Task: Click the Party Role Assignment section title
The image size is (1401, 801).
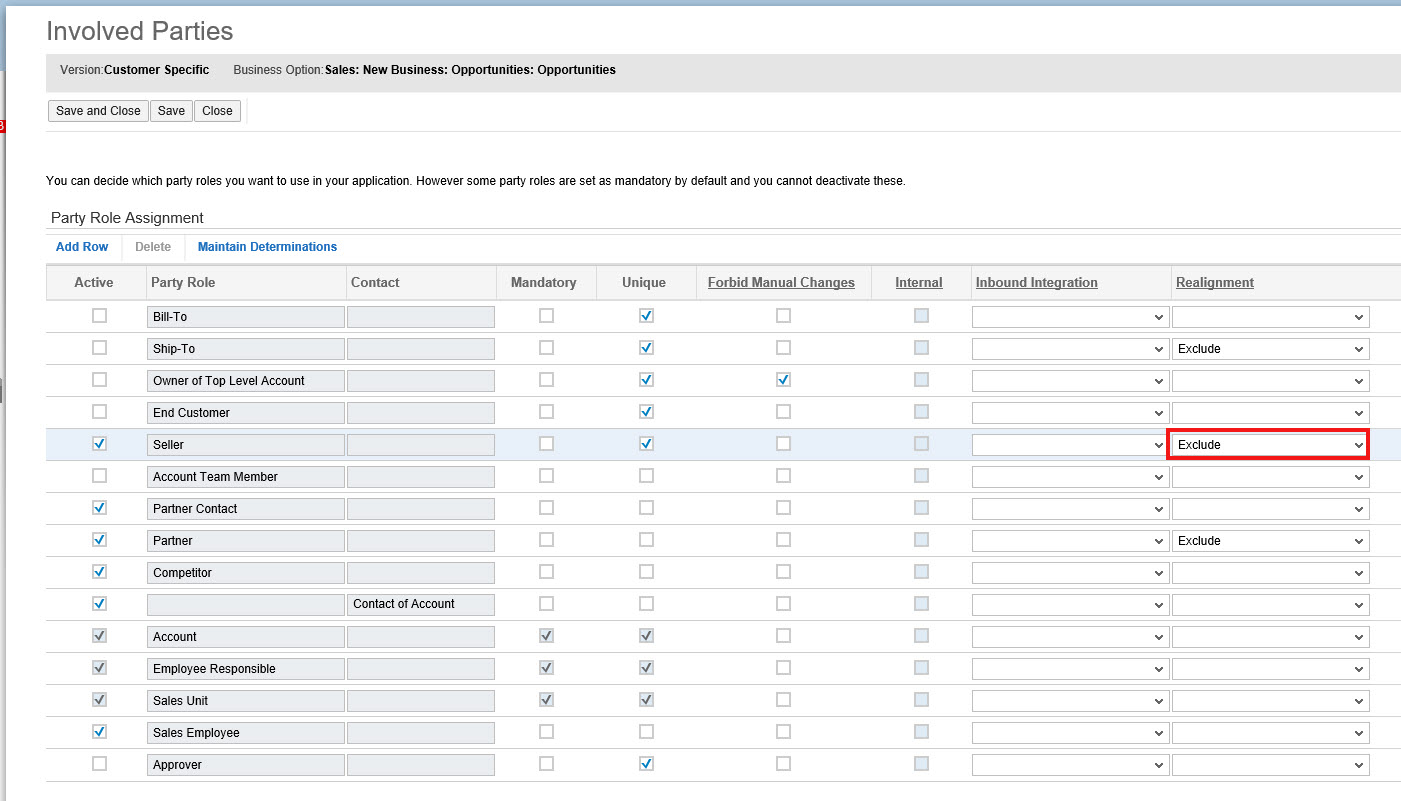Action: [127, 218]
